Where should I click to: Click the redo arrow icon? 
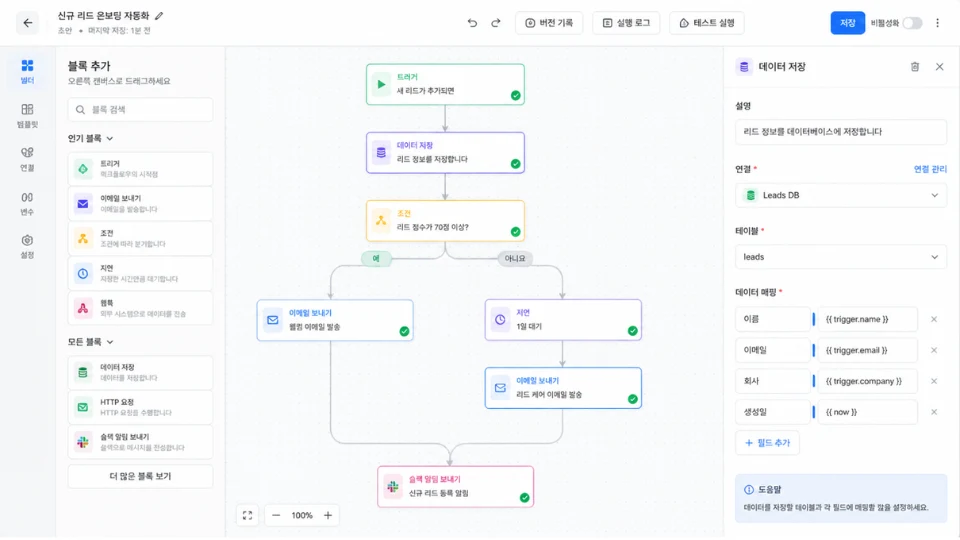[x=496, y=23]
